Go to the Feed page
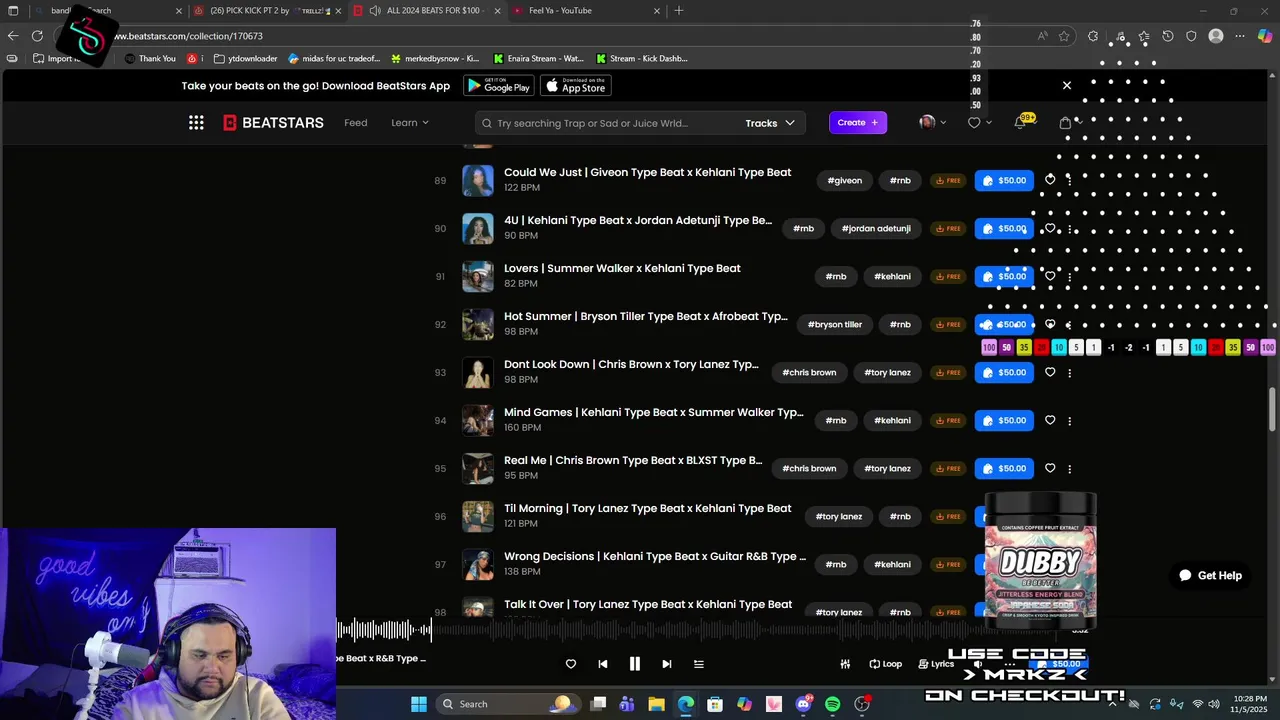The height and width of the screenshot is (720, 1280). 356,122
